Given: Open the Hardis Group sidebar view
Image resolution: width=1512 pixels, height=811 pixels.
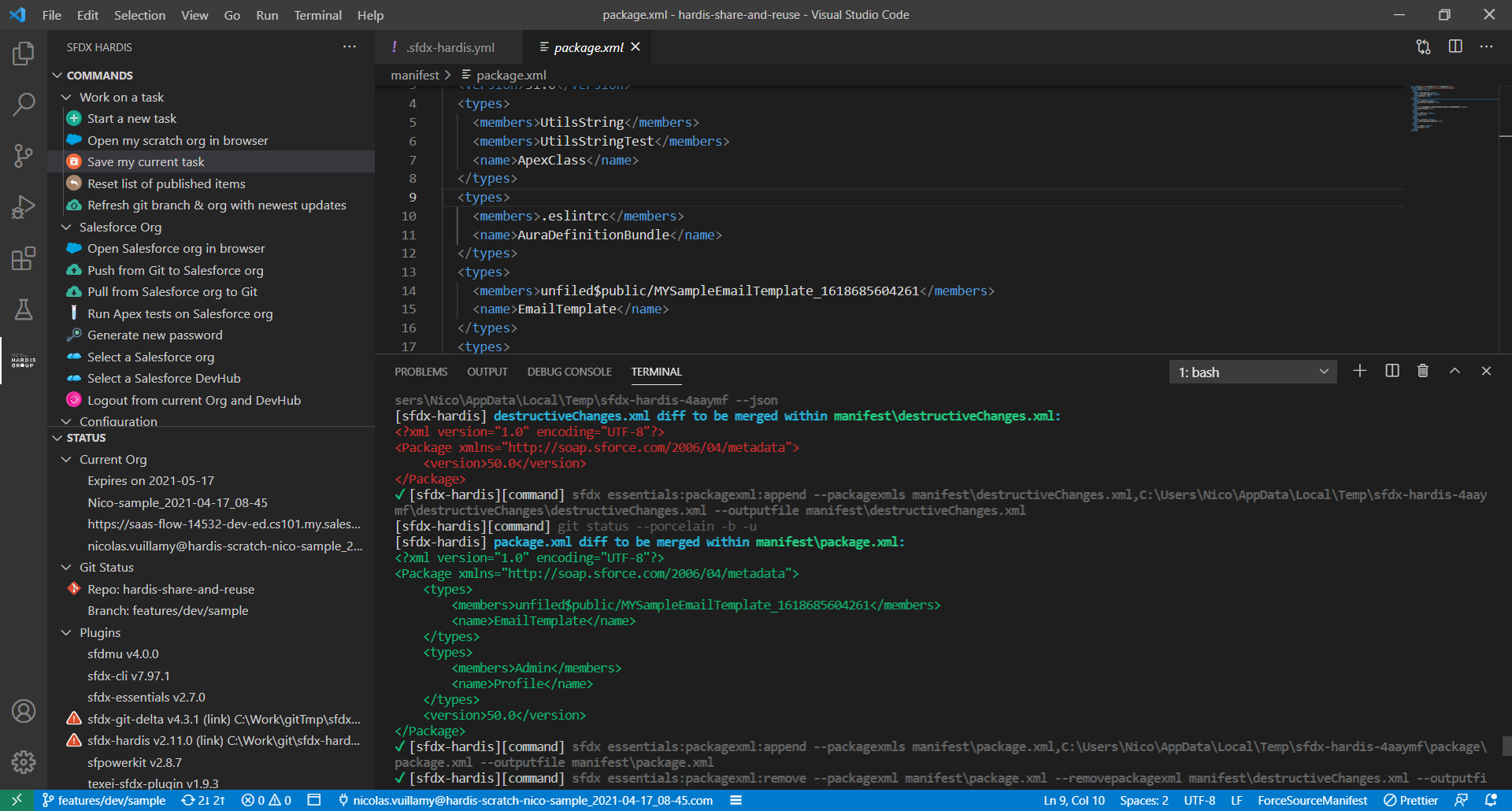Looking at the screenshot, I should tap(24, 361).
